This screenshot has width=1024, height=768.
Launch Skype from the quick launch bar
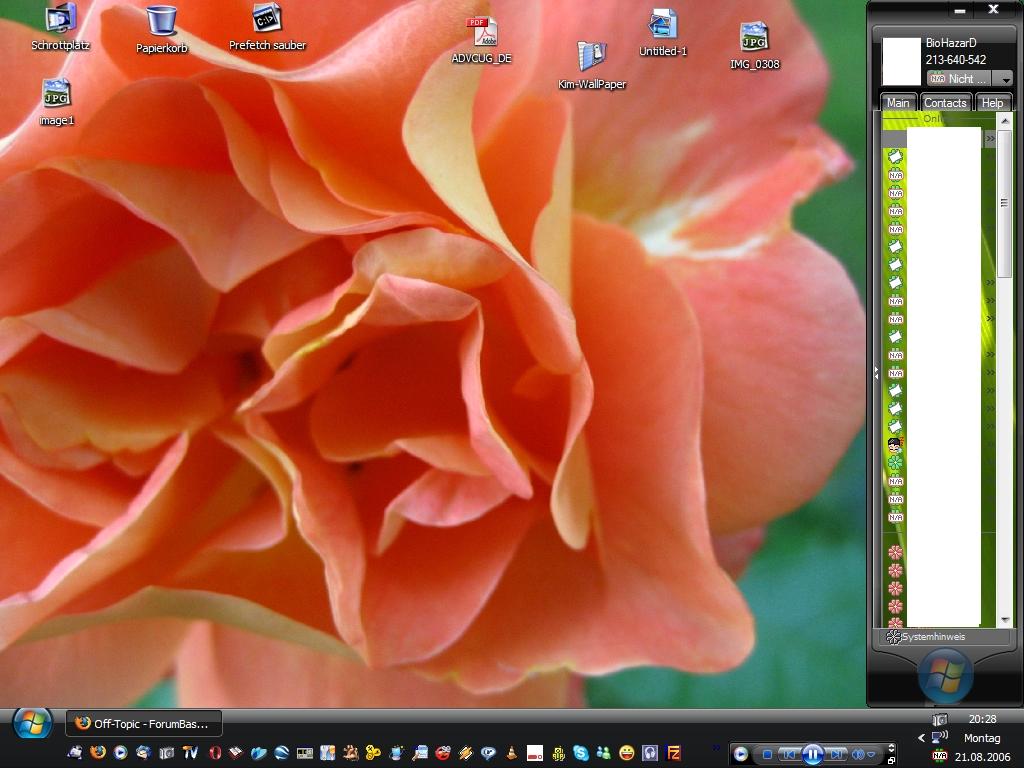581,752
